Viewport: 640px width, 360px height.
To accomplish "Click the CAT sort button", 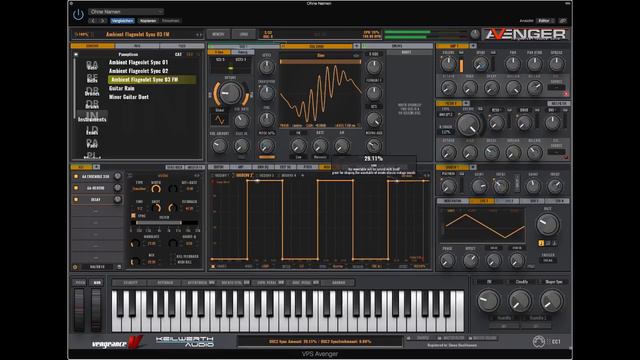I will [178, 54].
